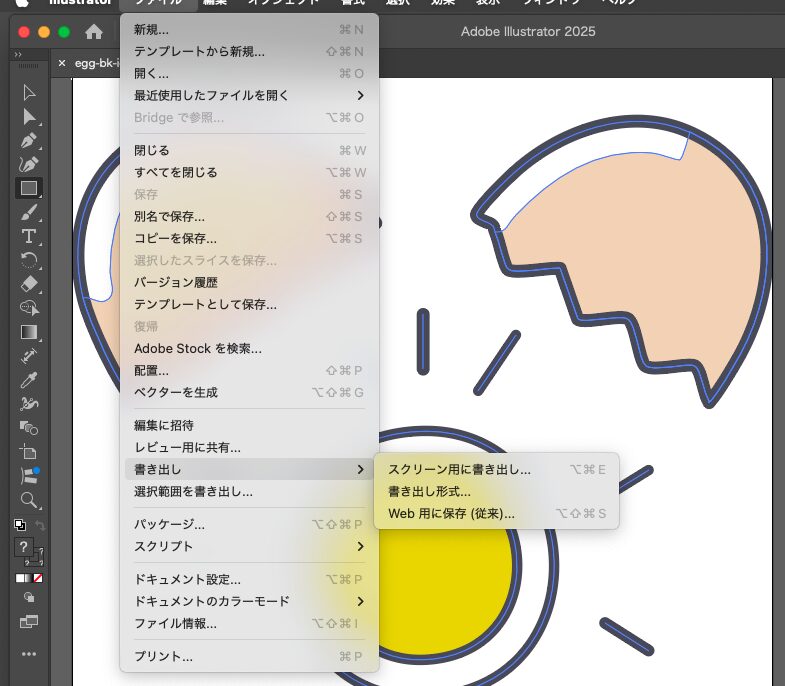The width and height of the screenshot is (785, 686).
Task: Expand toolbar with double chevron
Action: 18,55
